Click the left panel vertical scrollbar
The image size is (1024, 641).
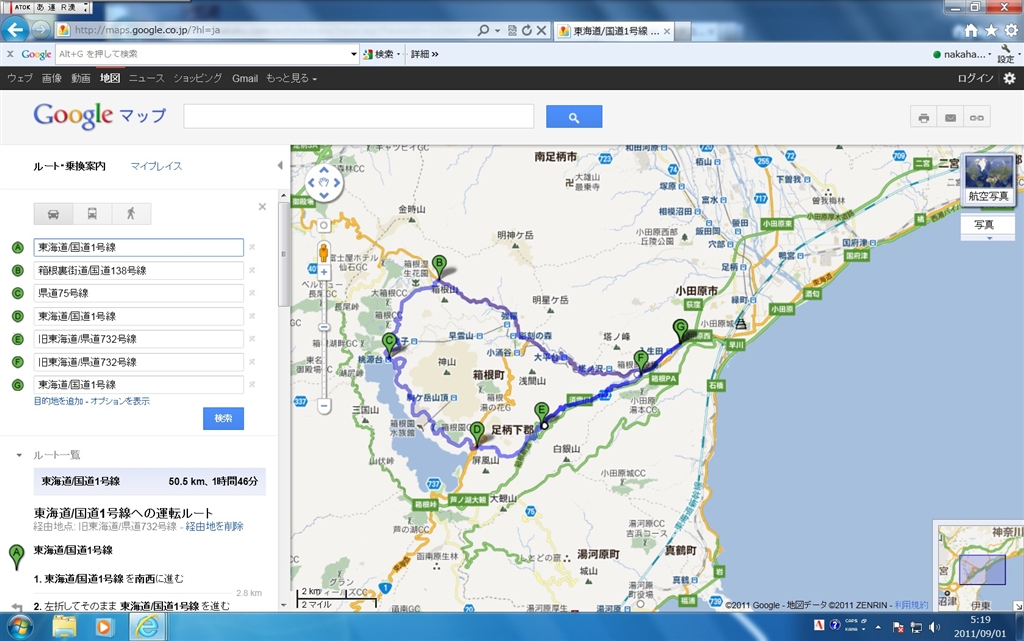point(283,255)
